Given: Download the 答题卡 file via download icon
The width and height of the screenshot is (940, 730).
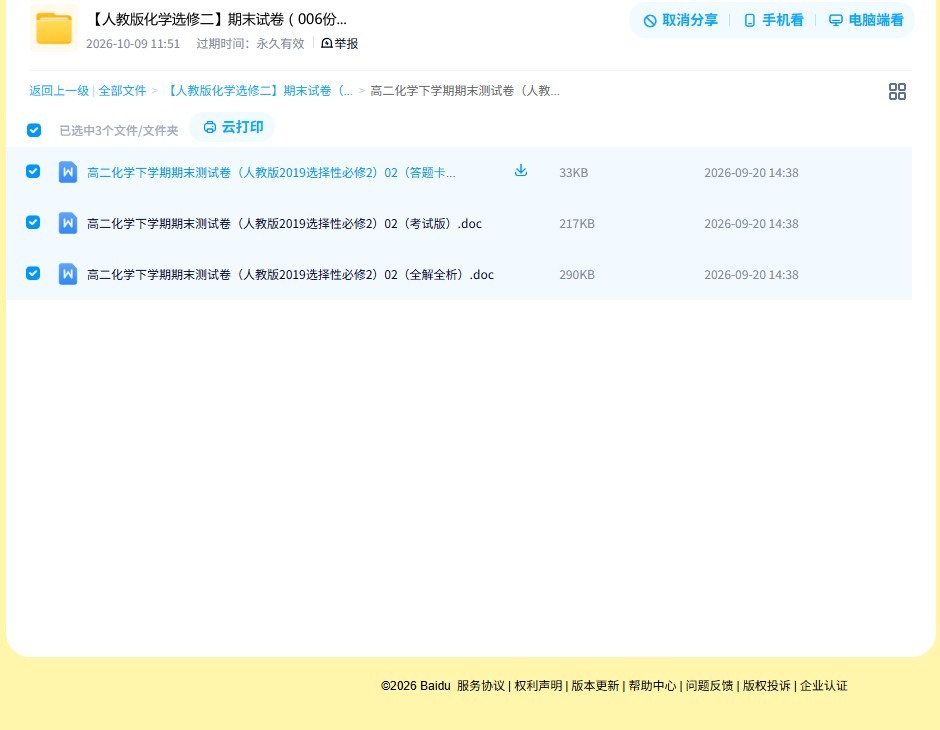Looking at the screenshot, I should 521,171.
